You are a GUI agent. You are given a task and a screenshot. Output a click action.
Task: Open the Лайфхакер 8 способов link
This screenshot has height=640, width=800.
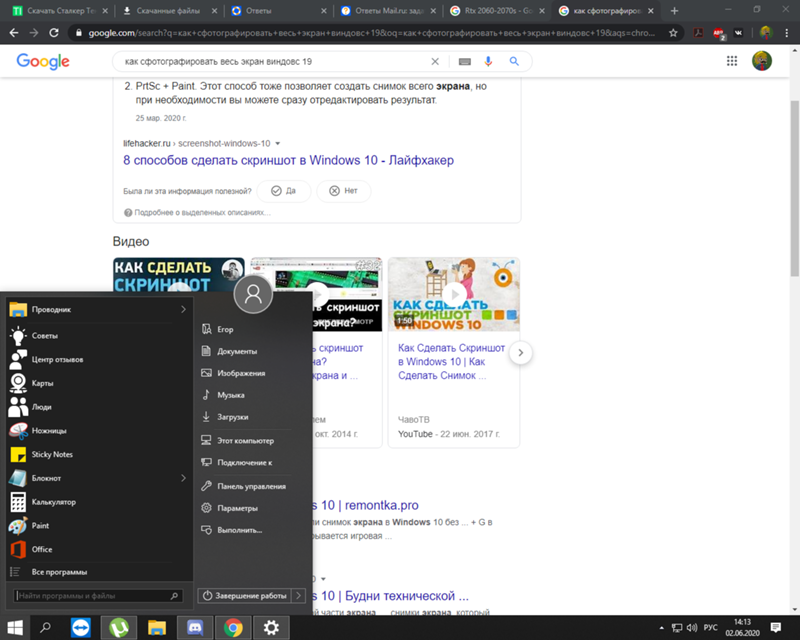click(288, 160)
